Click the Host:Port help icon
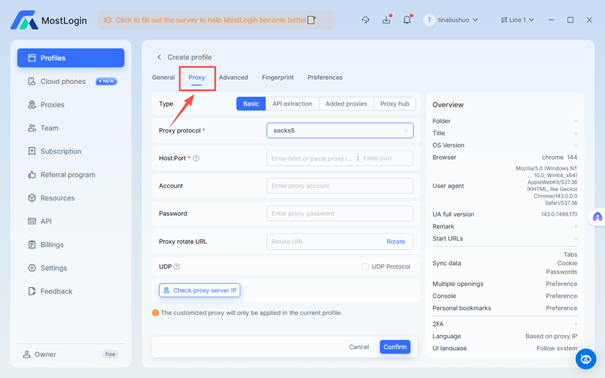The image size is (605, 378). point(196,158)
